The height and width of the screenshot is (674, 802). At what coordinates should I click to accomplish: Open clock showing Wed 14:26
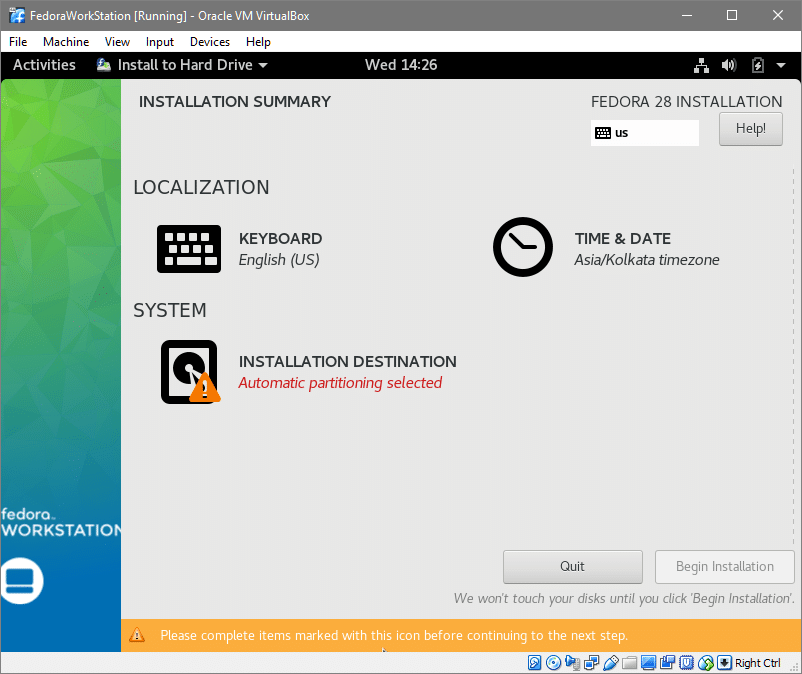401,65
